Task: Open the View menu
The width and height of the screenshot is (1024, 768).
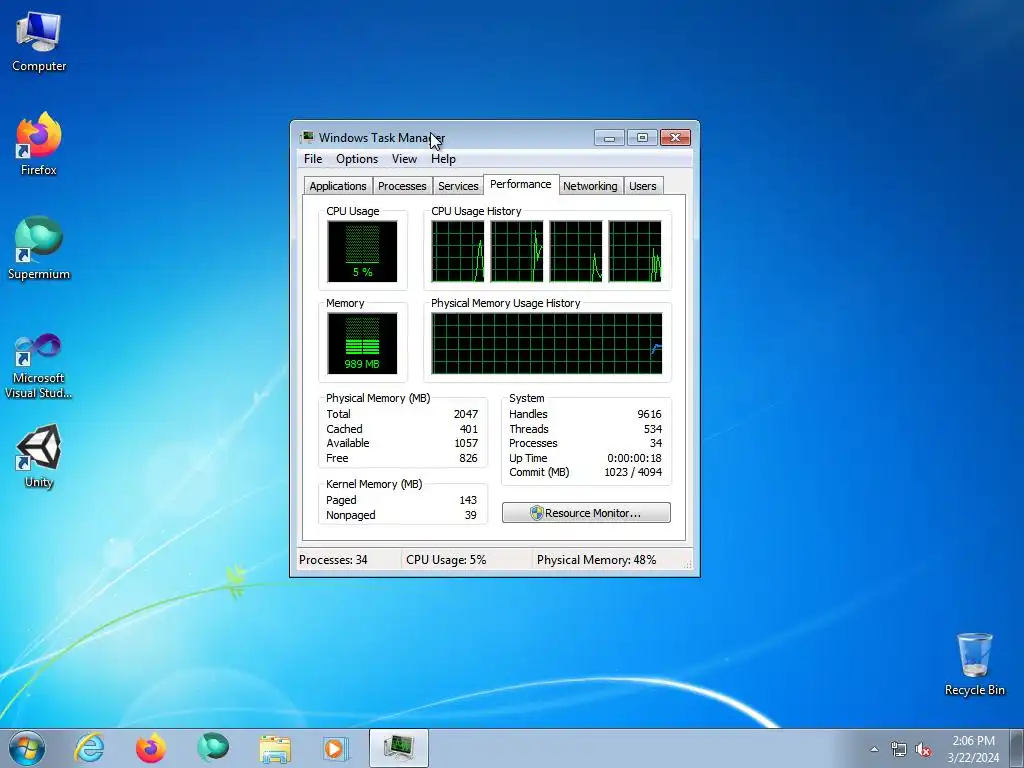Action: (x=404, y=159)
